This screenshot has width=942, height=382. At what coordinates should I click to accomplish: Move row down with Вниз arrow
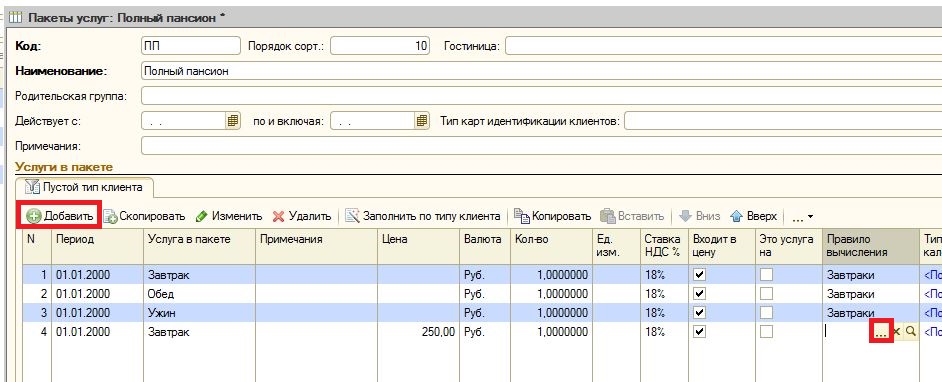pos(700,216)
